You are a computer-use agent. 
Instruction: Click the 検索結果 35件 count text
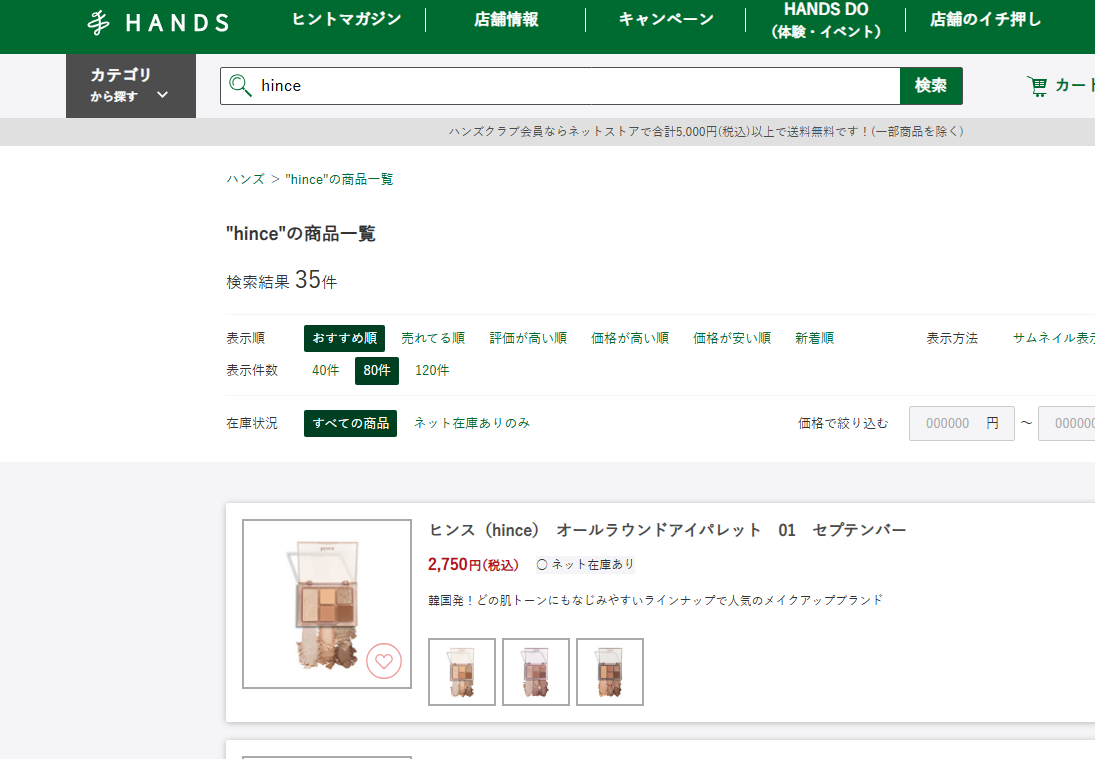281,280
